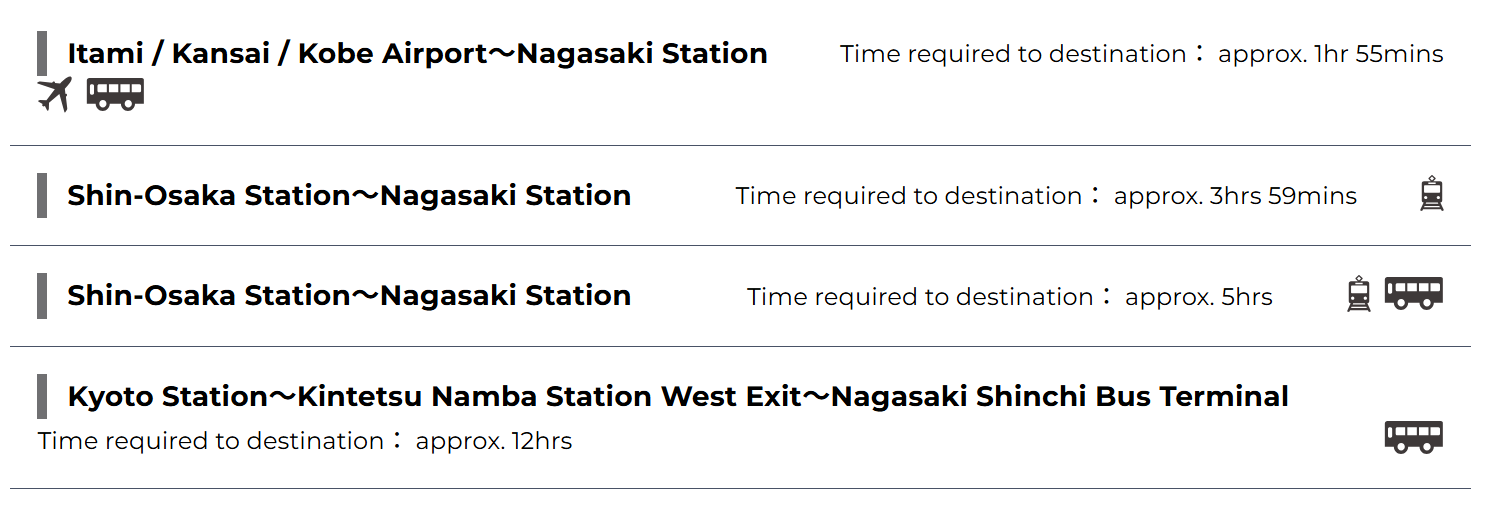Click the bus icon on the 5hrs route
This screenshot has width=1489, height=511.
coord(1413,293)
